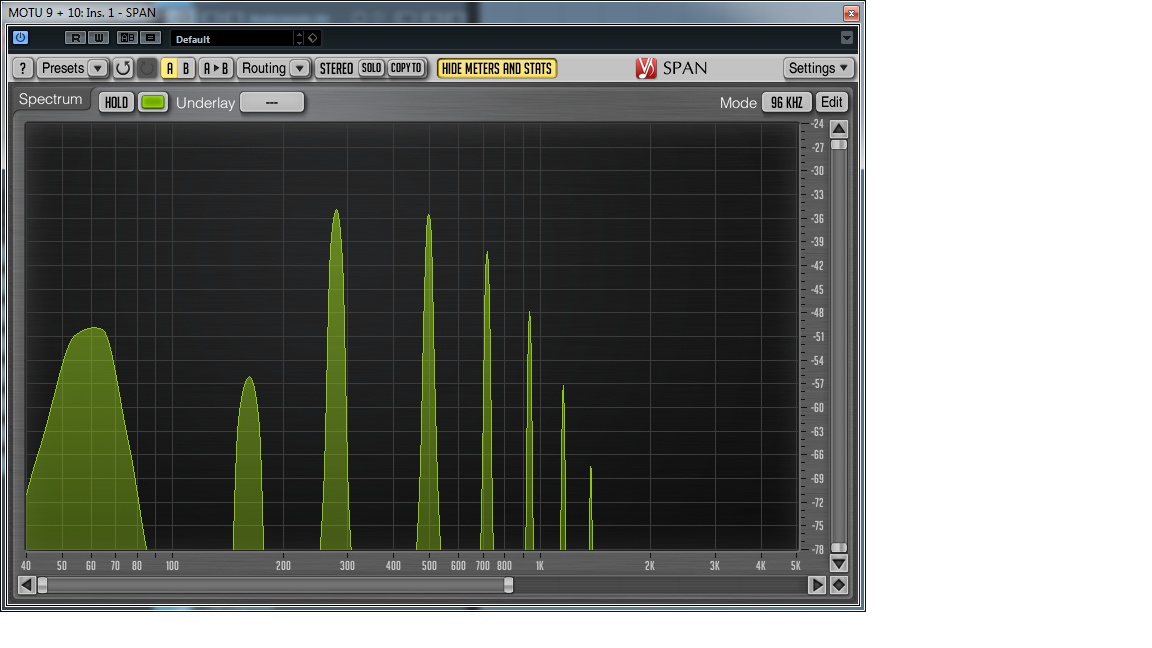Click the right handle of the frequency range bar
The width and height of the screenshot is (1152, 648).
508,585
